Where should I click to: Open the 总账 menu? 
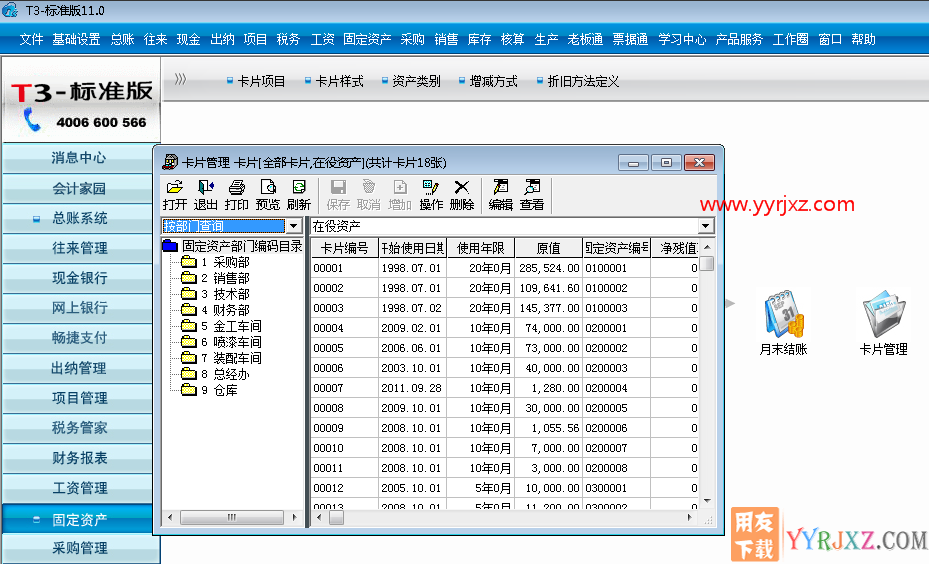click(x=123, y=40)
